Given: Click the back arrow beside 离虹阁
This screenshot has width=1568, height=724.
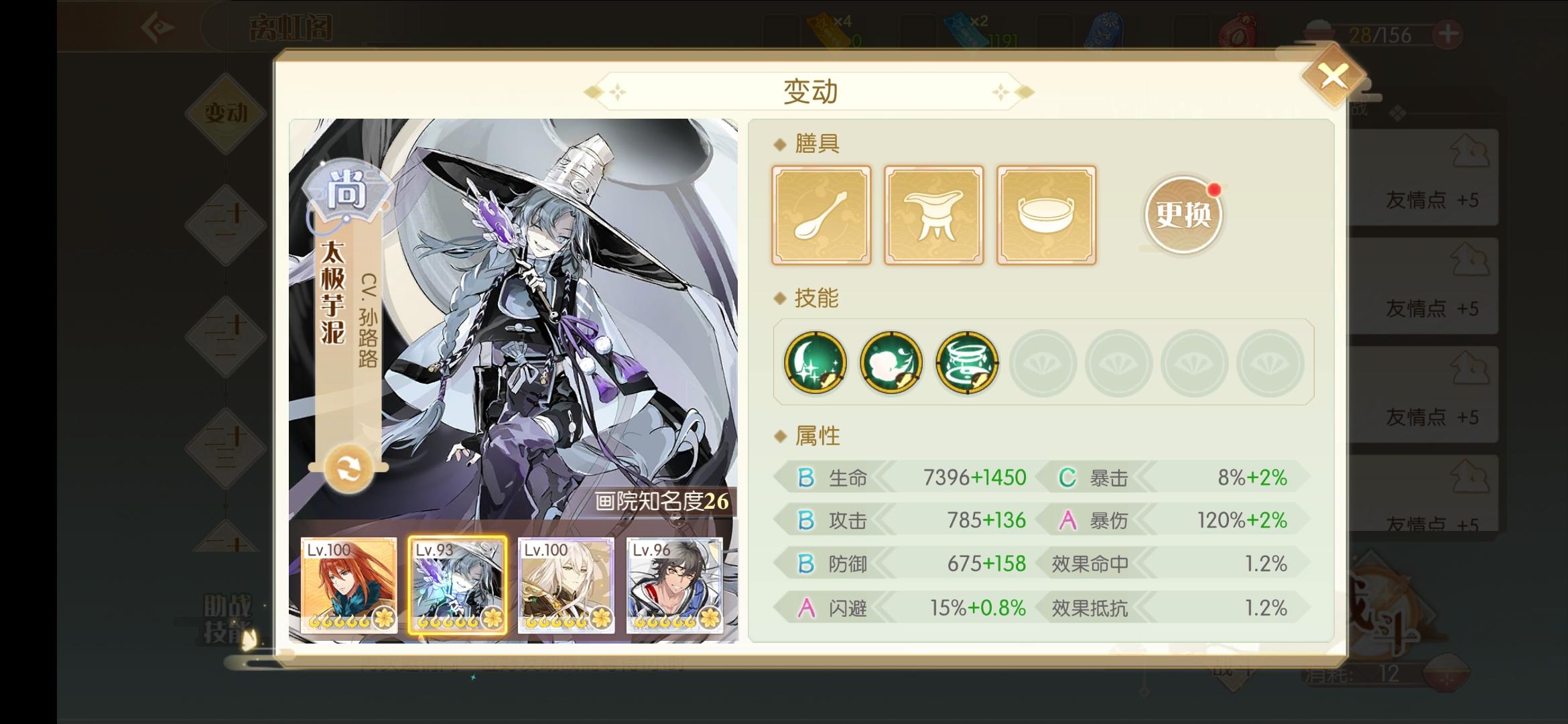Looking at the screenshot, I should point(158,27).
